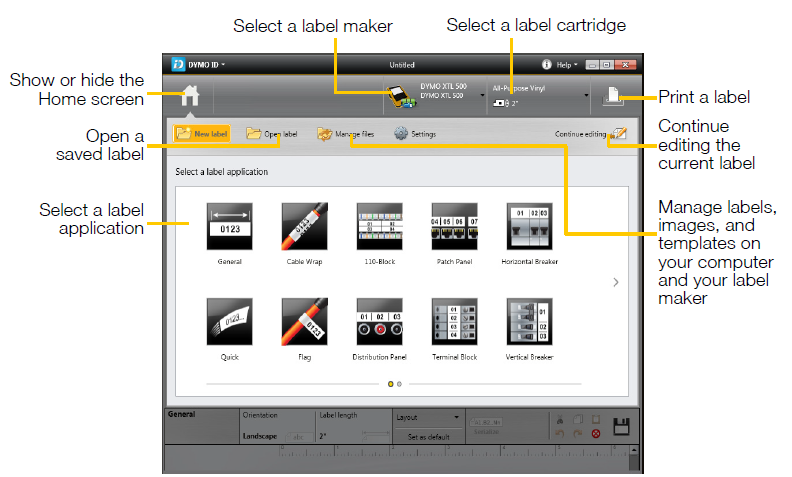Select the General label application
Viewport: 792px width, 477px height.
click(x=229, y=226)
